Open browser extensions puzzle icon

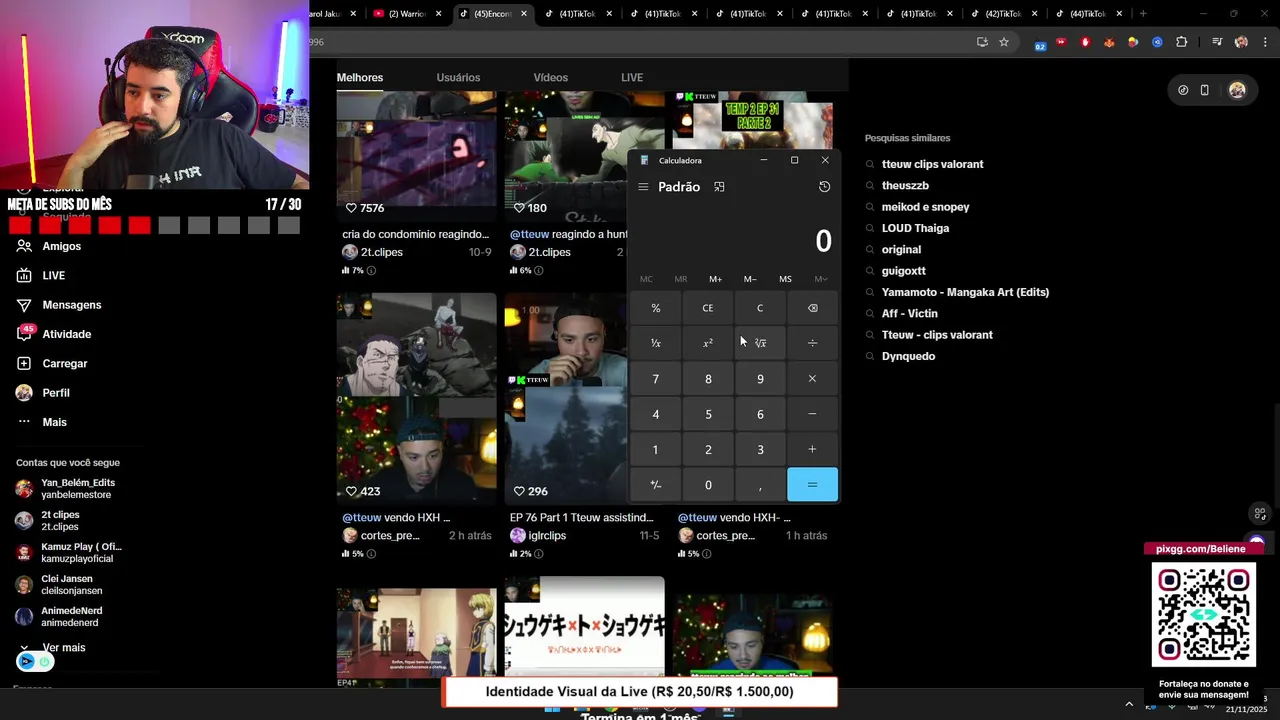pyautogui.click(x=1182, y=42)
